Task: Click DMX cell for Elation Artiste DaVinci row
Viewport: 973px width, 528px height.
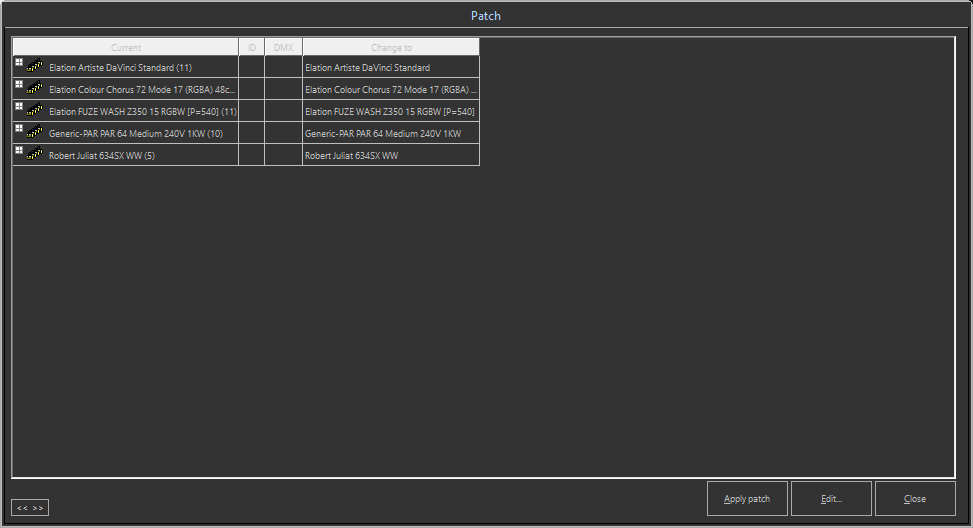Action: coord(284,67)
